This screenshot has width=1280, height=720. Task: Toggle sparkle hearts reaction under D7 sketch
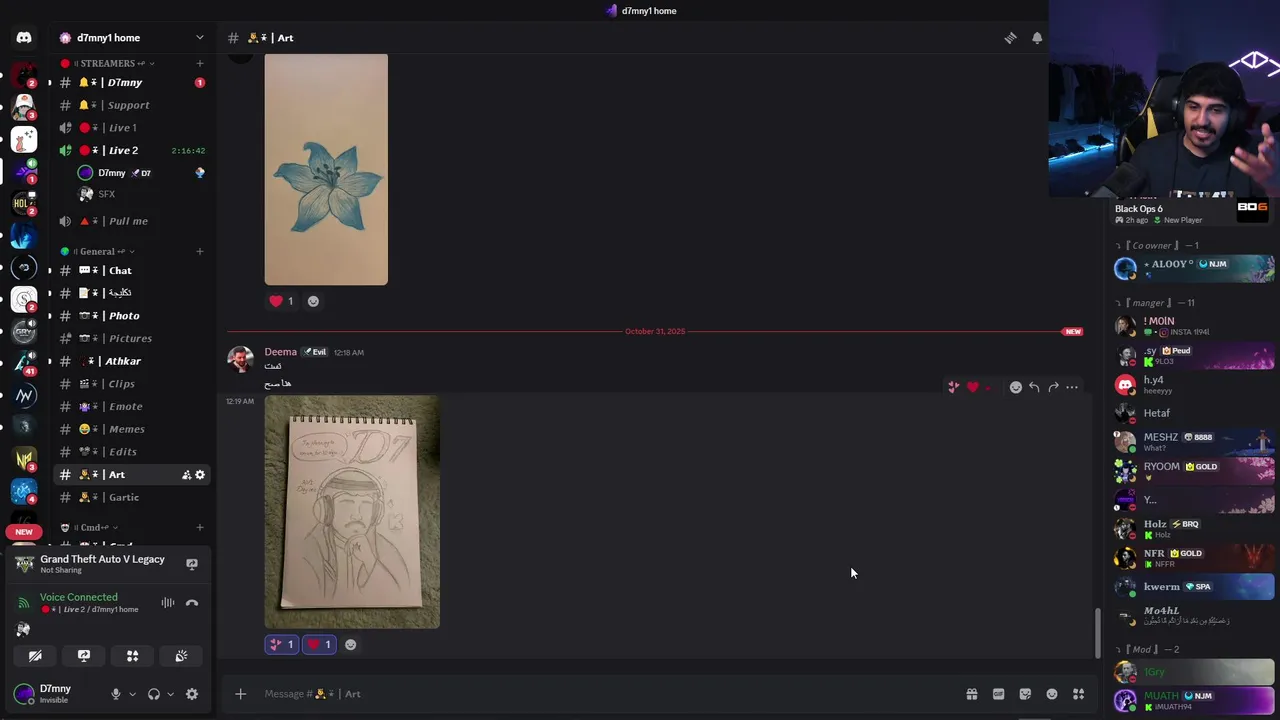pyautogui.click(x=281, y=645)
